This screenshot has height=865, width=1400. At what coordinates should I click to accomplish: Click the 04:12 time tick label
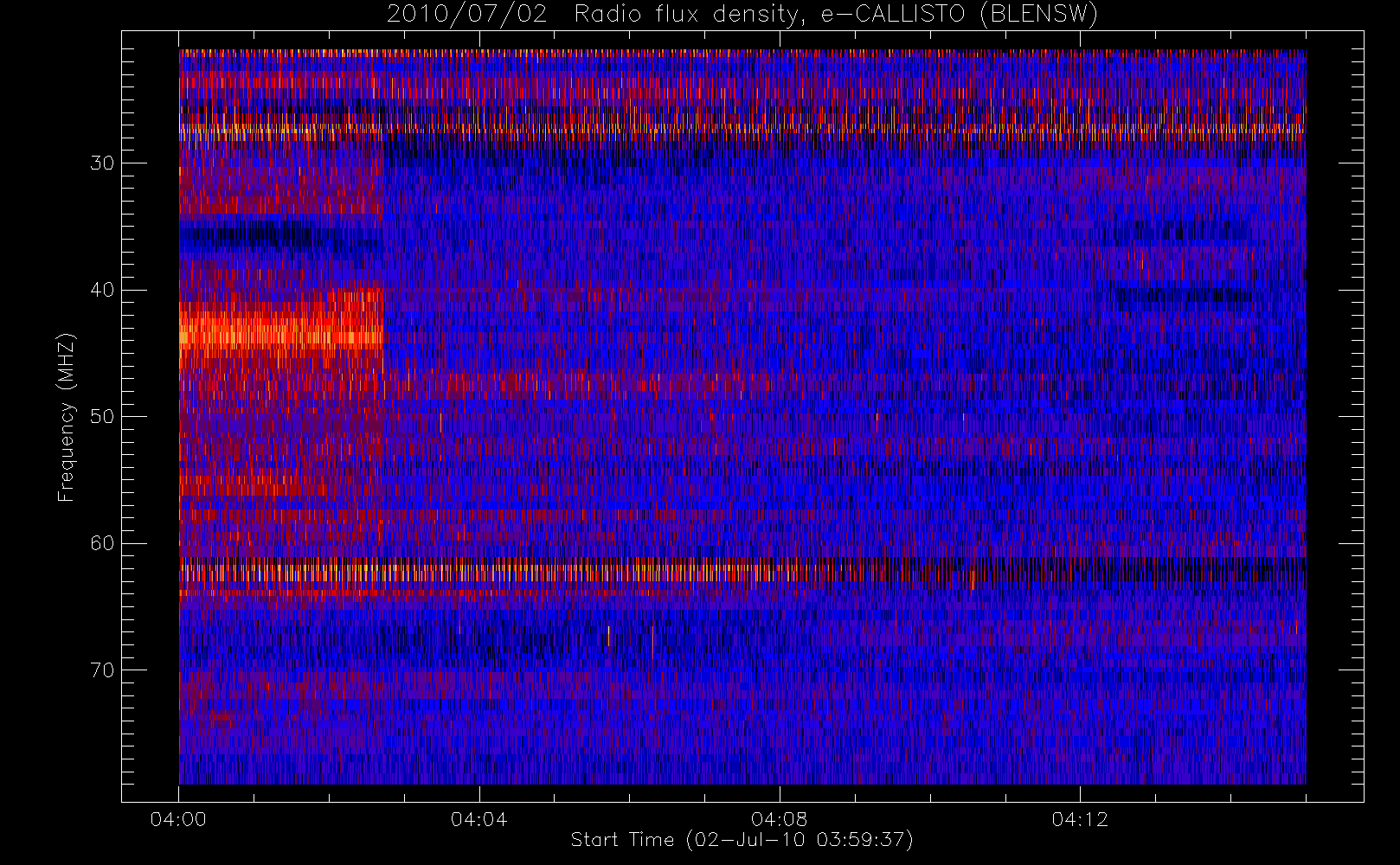tap(1080, 819)
